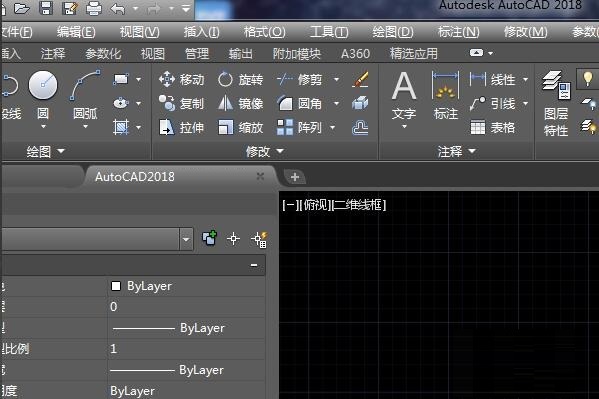Open the 插入(I) menu
This screenshot has width=599, height=399.
click(x=201, y=32)
